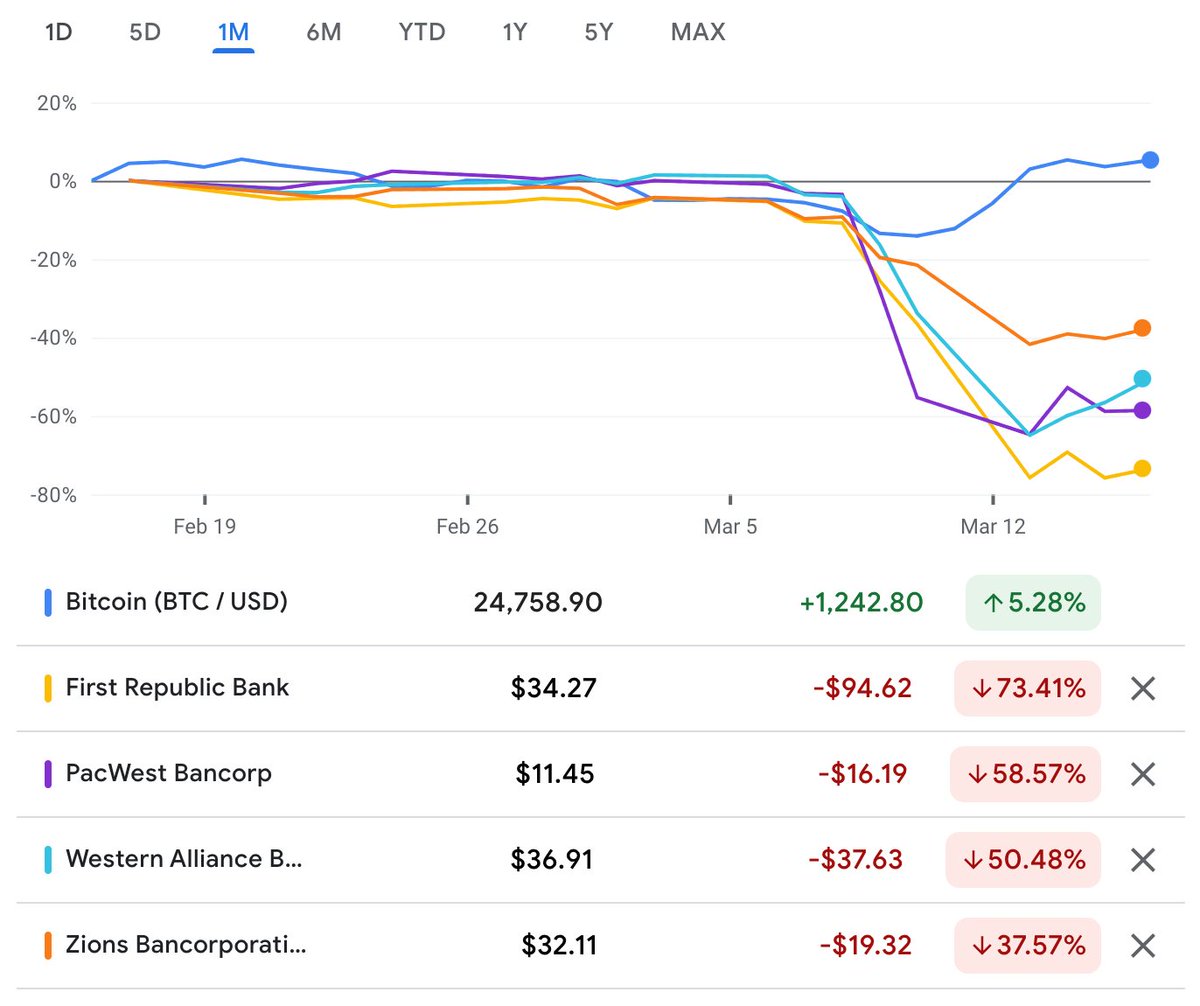Click First Republic down 73.41% badge
Screen dimensions: 1200x1006
1027,688
